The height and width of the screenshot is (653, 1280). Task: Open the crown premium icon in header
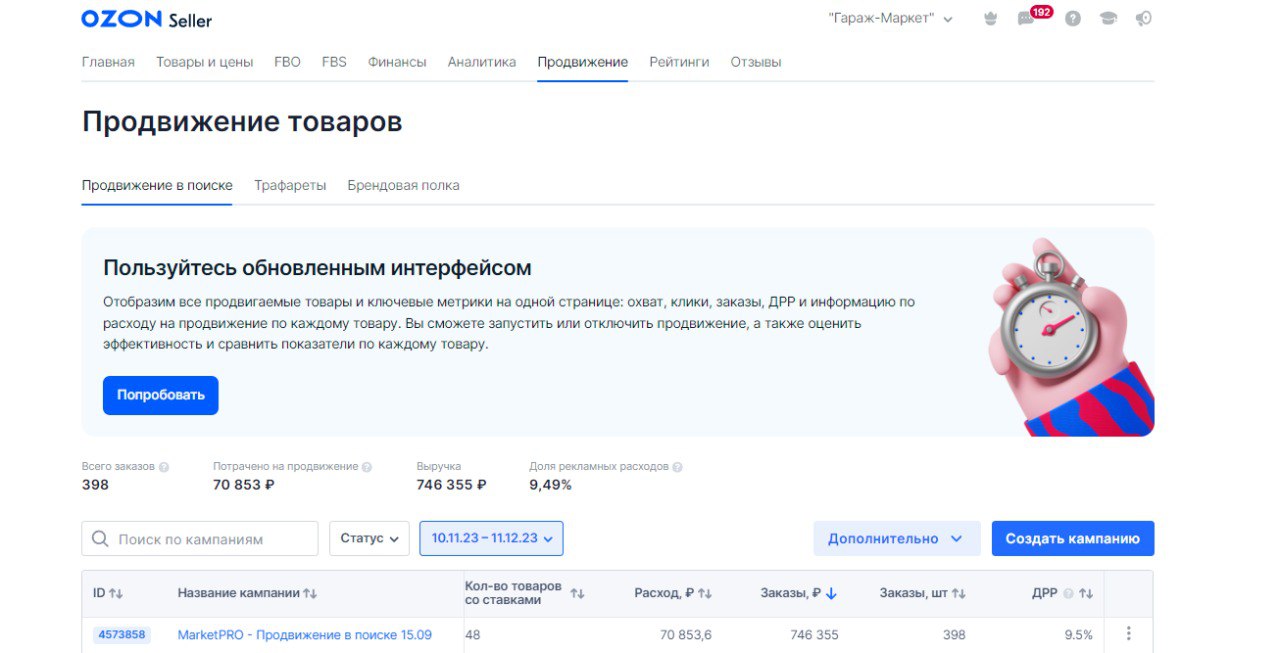[x=991, y=19]
